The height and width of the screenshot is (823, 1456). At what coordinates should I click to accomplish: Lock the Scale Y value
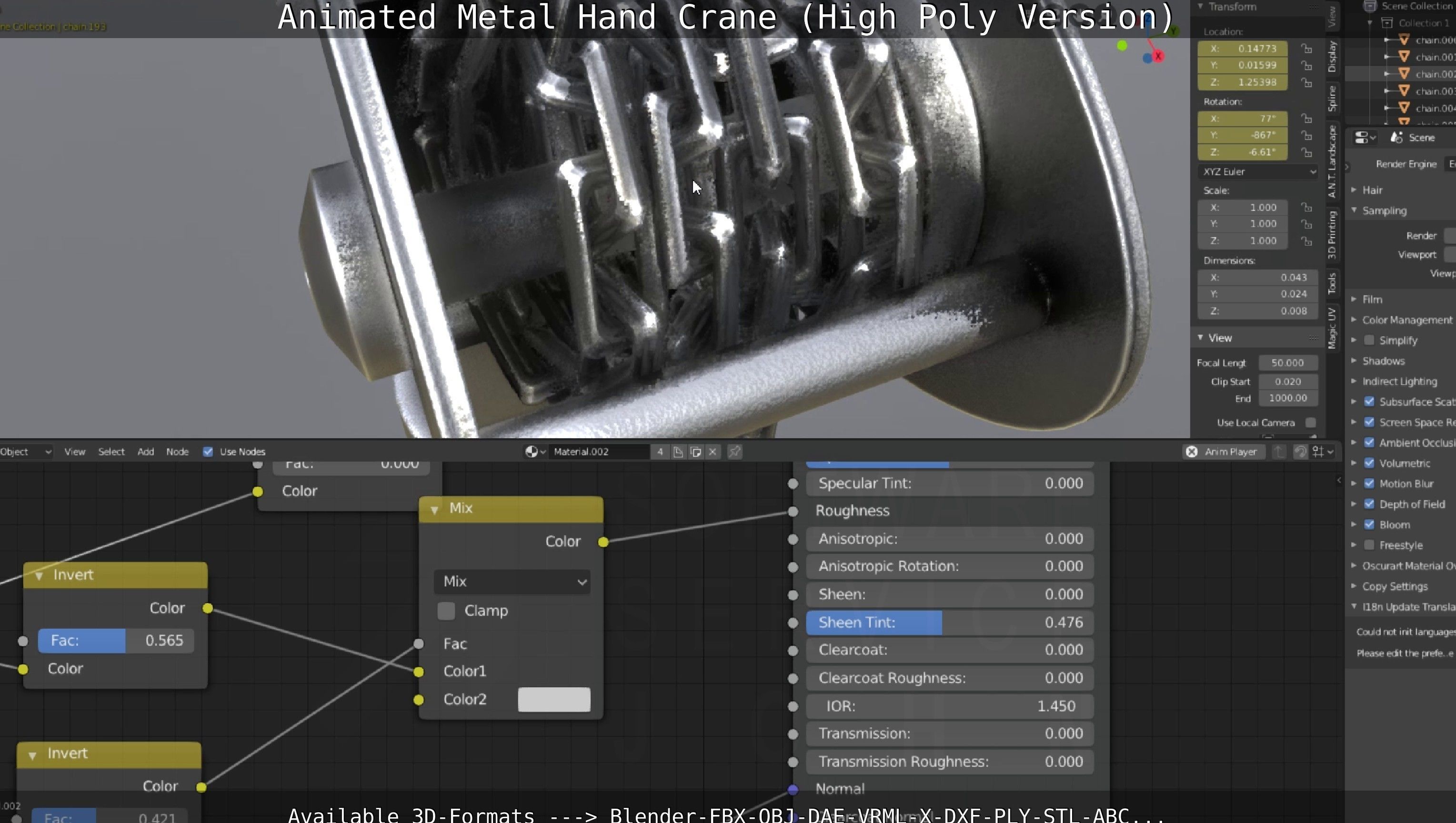coord(1306,224)
